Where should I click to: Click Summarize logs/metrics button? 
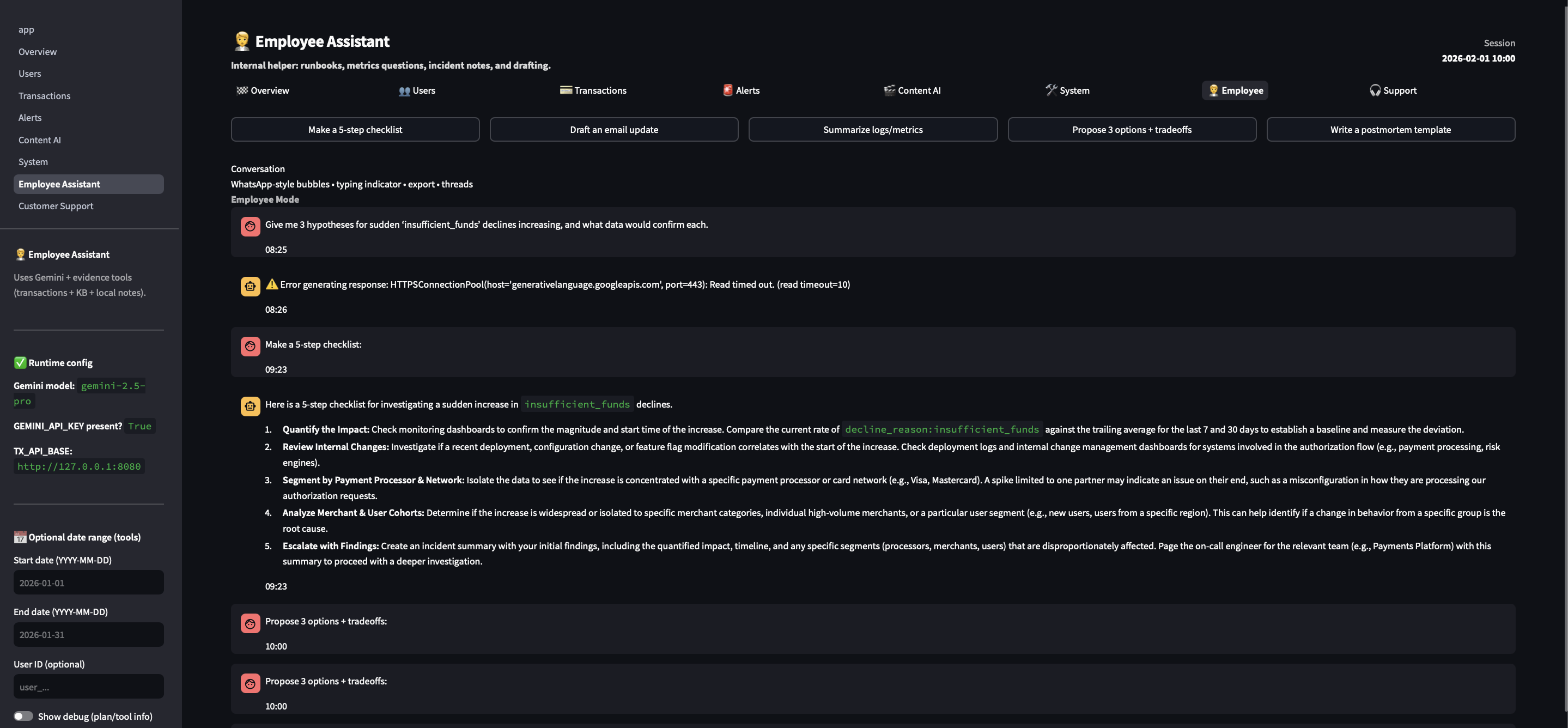point(872,130)
